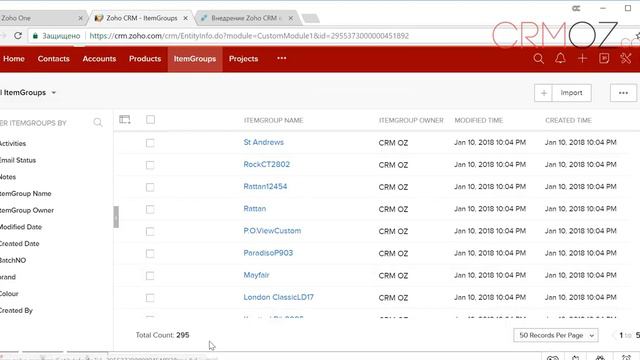640x360 pixels.
Task: Expand the BatchNO filter
Action: coord(13,260)
